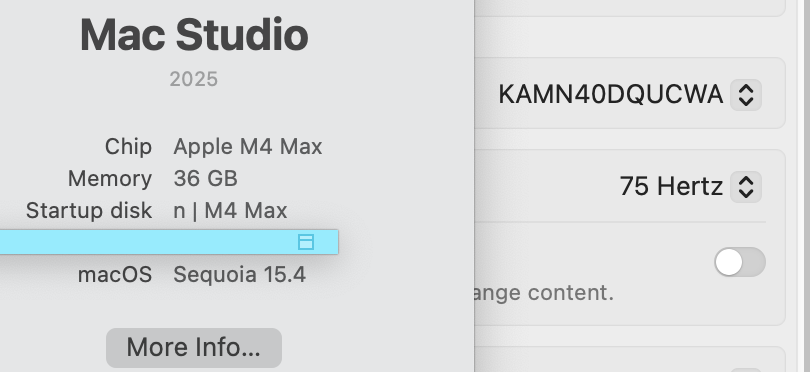The height and width of the screenshot is (372, 810).
Task: Select the KAMN40DQUCWA display name text
Action: [611, 95]
